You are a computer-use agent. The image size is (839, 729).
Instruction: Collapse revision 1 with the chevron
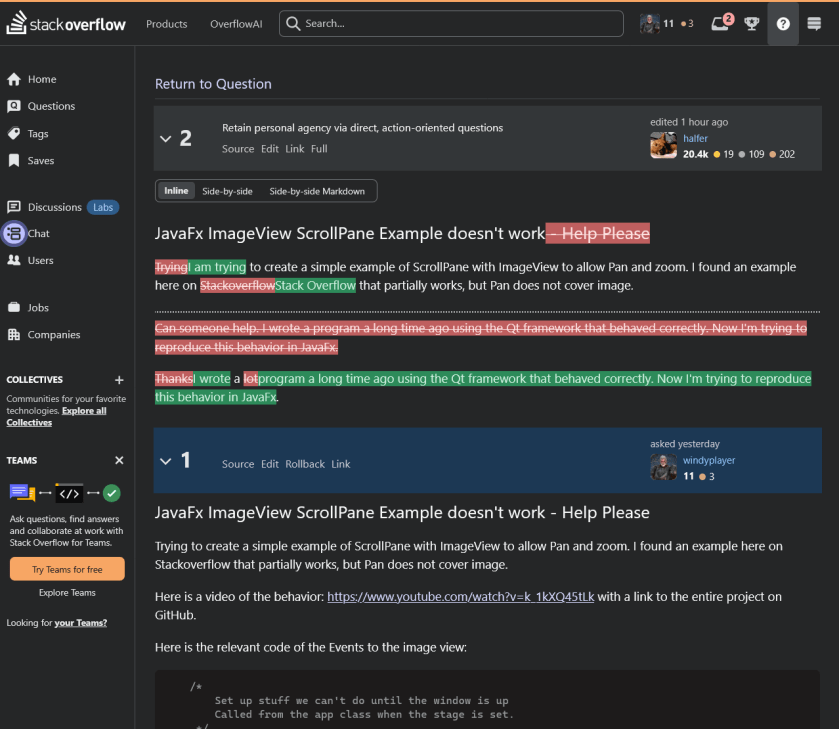[166, 461]
